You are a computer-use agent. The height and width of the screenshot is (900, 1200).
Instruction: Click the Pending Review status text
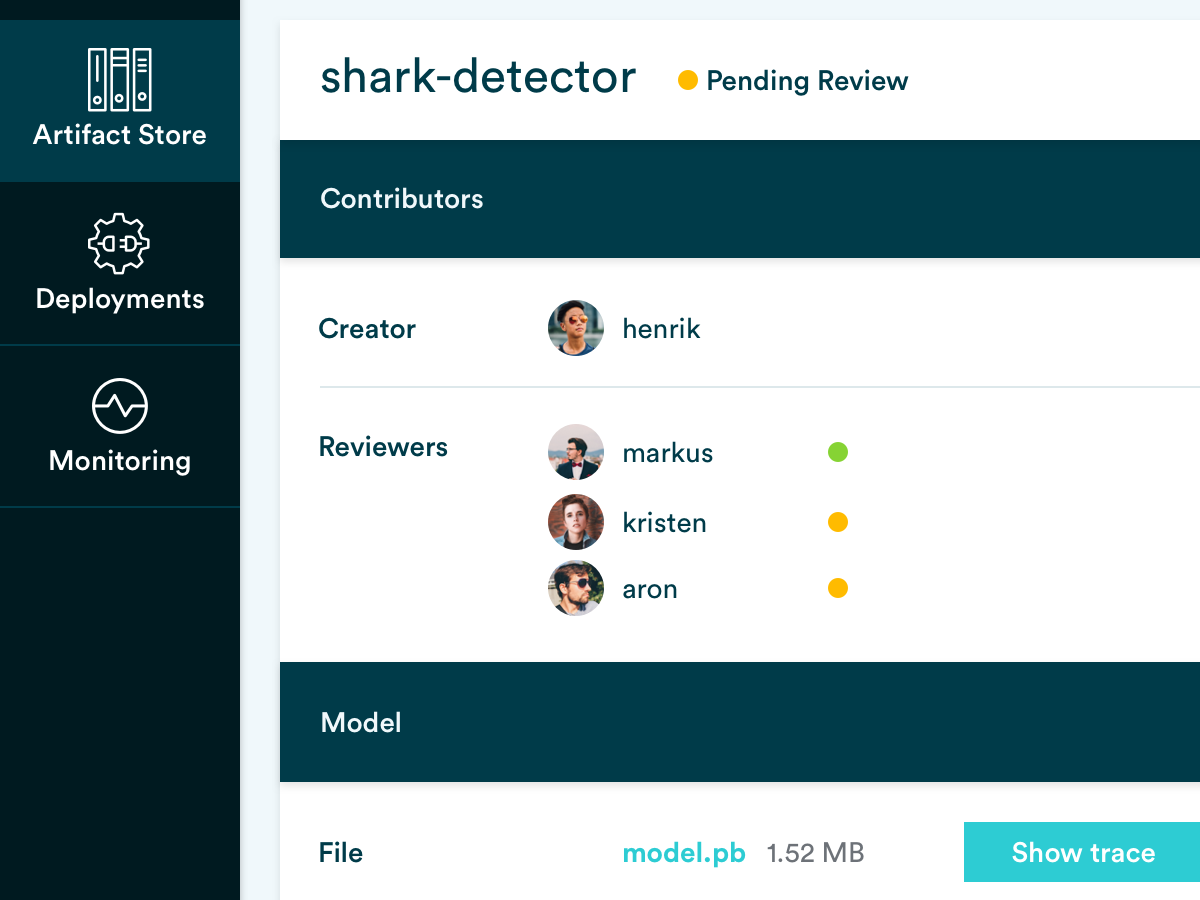click(807, 81)
